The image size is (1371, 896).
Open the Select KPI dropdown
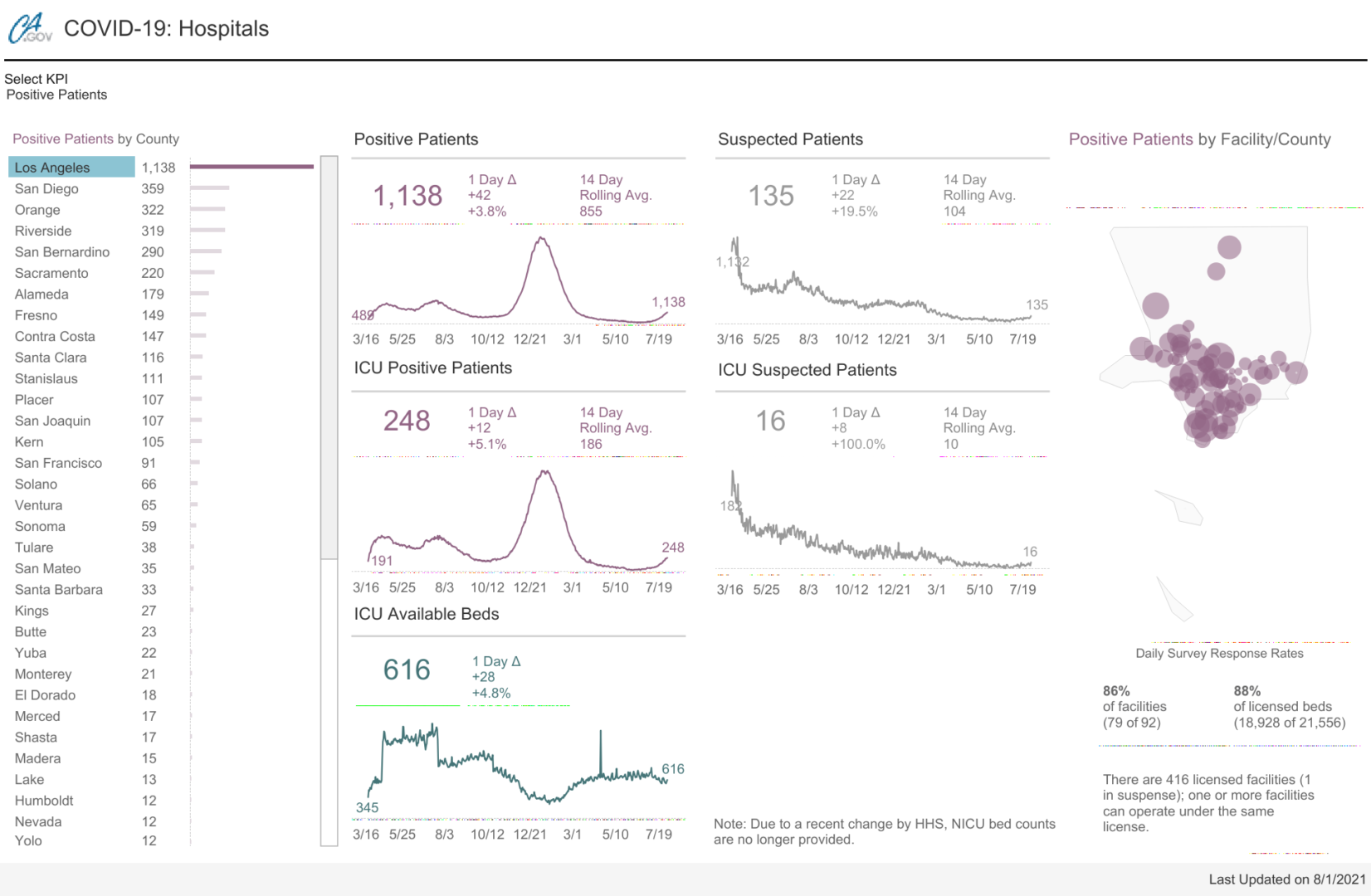(56, 95)
